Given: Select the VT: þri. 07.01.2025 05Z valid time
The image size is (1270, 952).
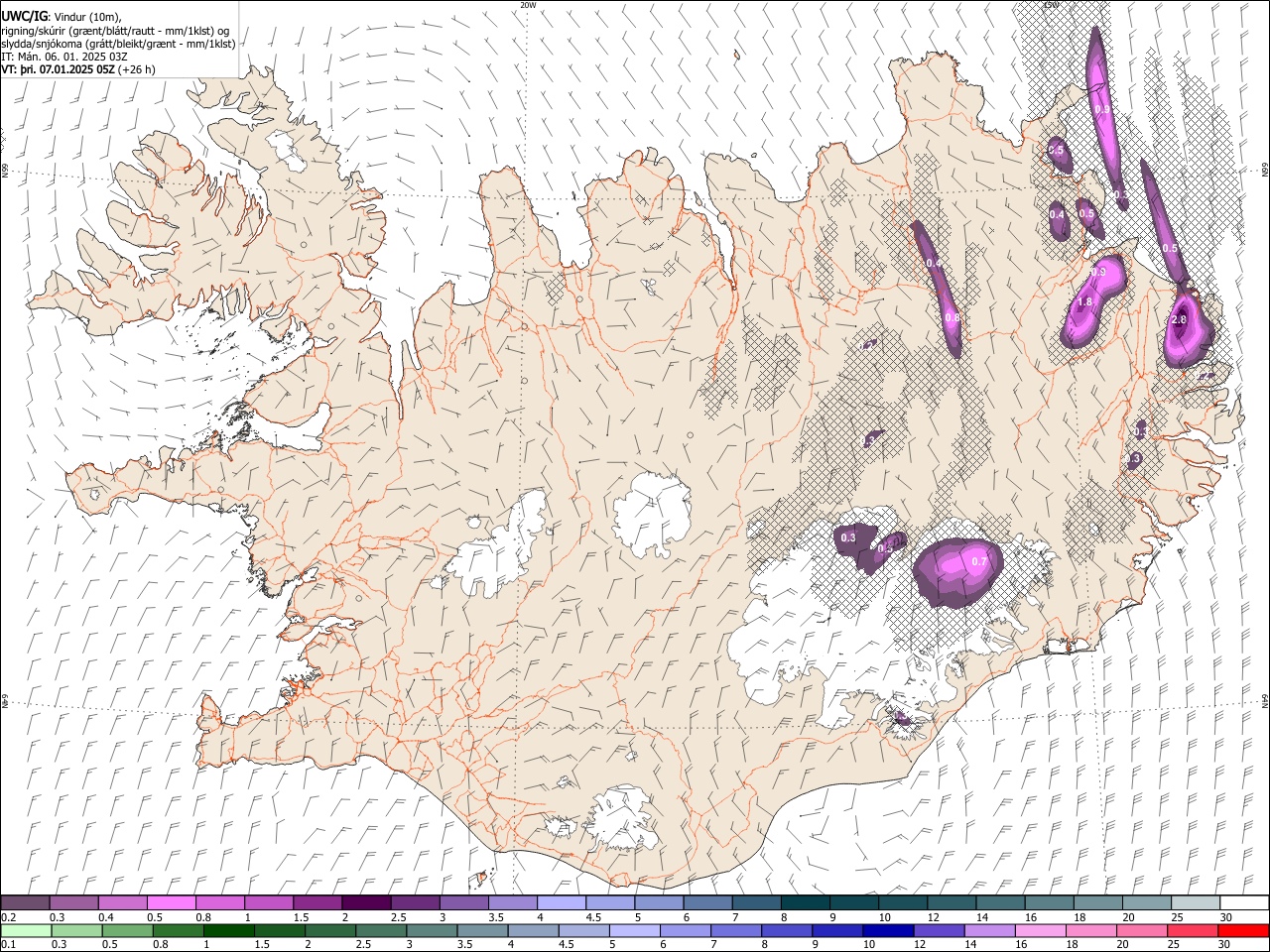Looking at the screenshot, I should [x=58, y=69].
